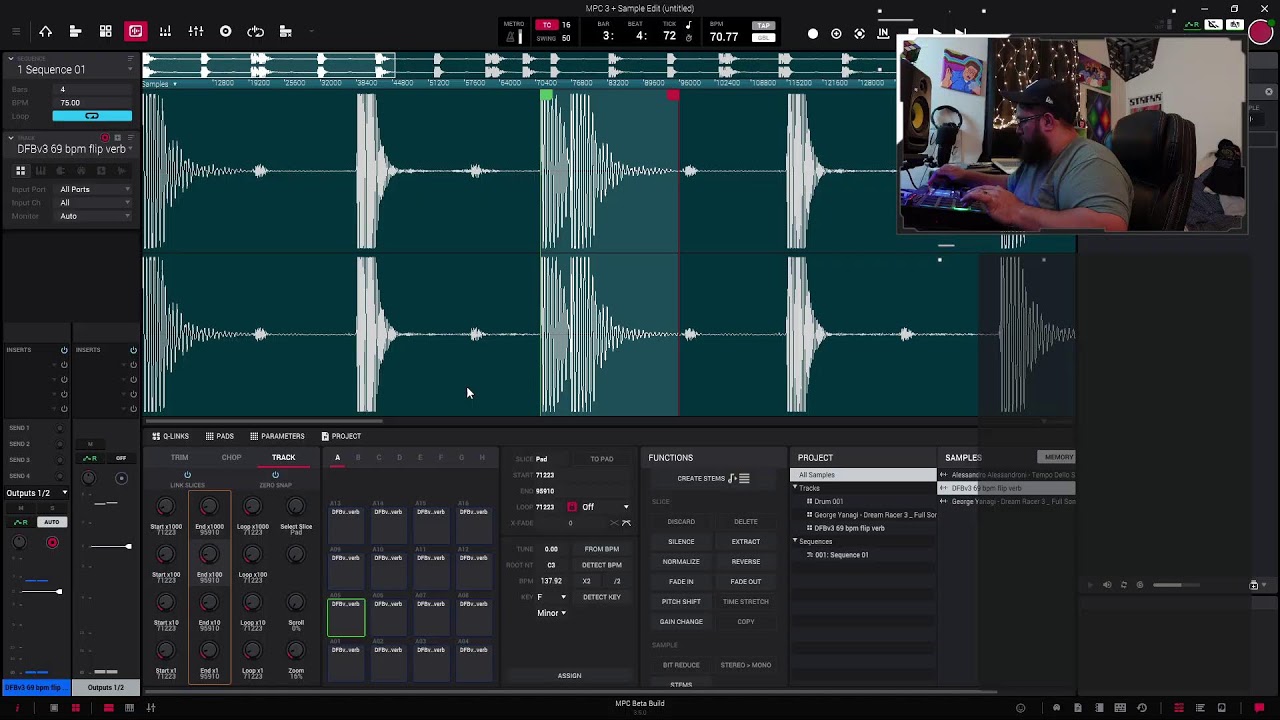Toggle the loop lock next to Off
Image resolution: width=1280 pixels, height=720 pixels.
click(572, 507)
